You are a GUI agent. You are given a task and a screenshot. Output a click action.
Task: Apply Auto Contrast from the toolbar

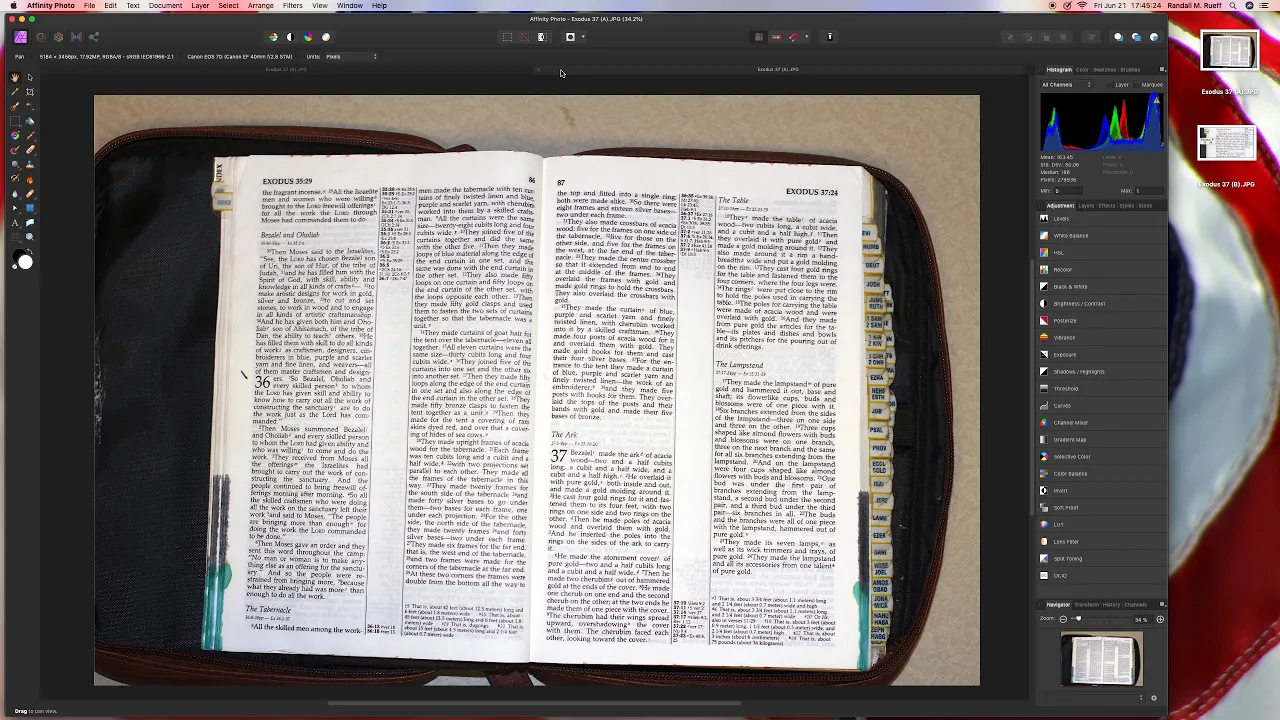click(x=290, y=37)
